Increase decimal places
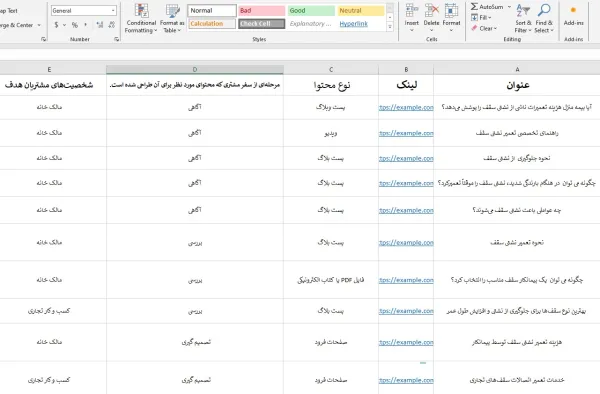The image size is (600, 394). (100, 25)
